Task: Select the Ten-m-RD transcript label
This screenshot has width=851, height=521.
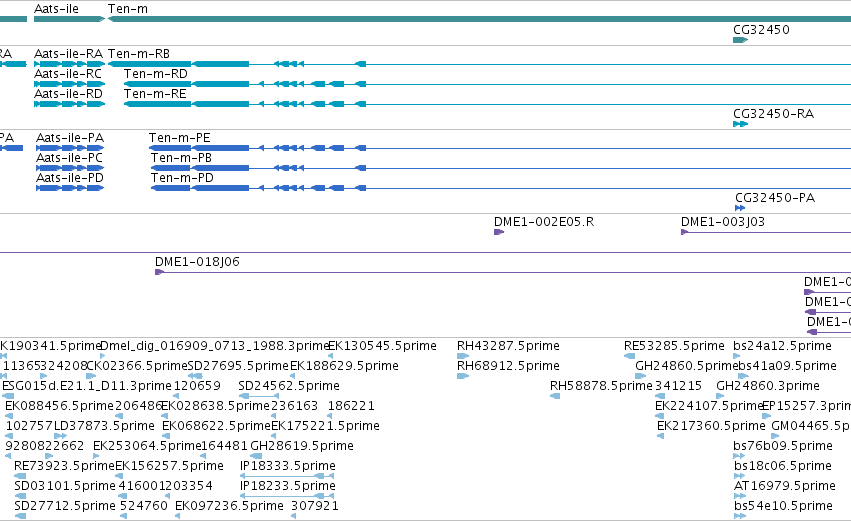Action: pyautogui.click(x=156, y=74)
